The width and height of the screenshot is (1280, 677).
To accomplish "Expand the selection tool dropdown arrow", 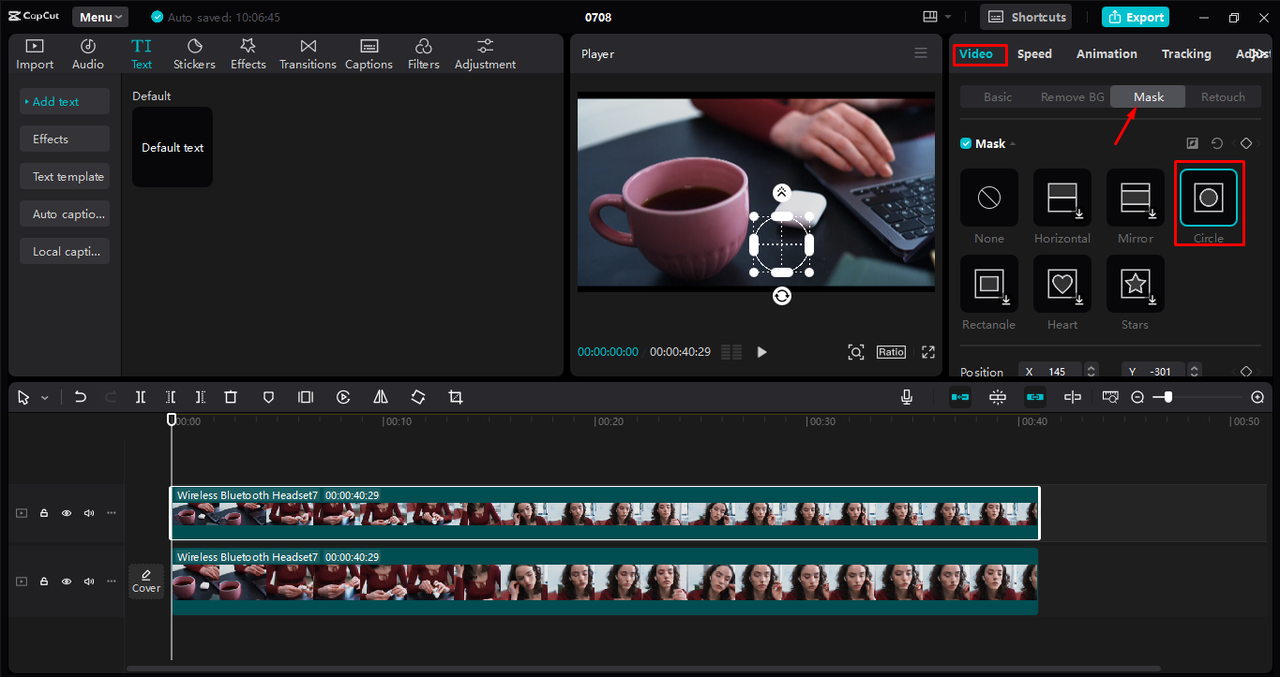I will pos(44,398).
